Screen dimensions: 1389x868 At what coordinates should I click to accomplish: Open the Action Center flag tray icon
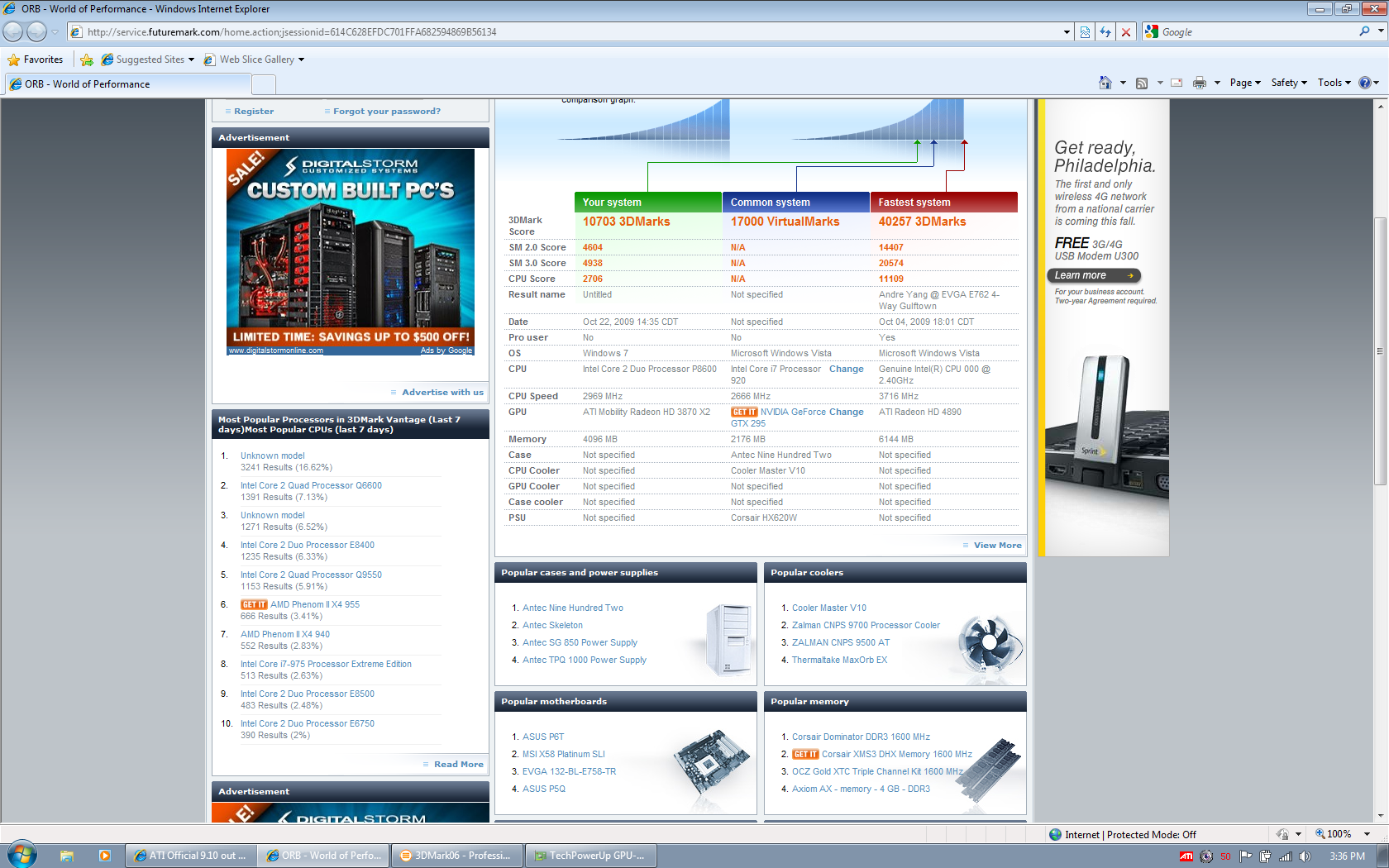pyautogui.click(x=1245, y=856)
